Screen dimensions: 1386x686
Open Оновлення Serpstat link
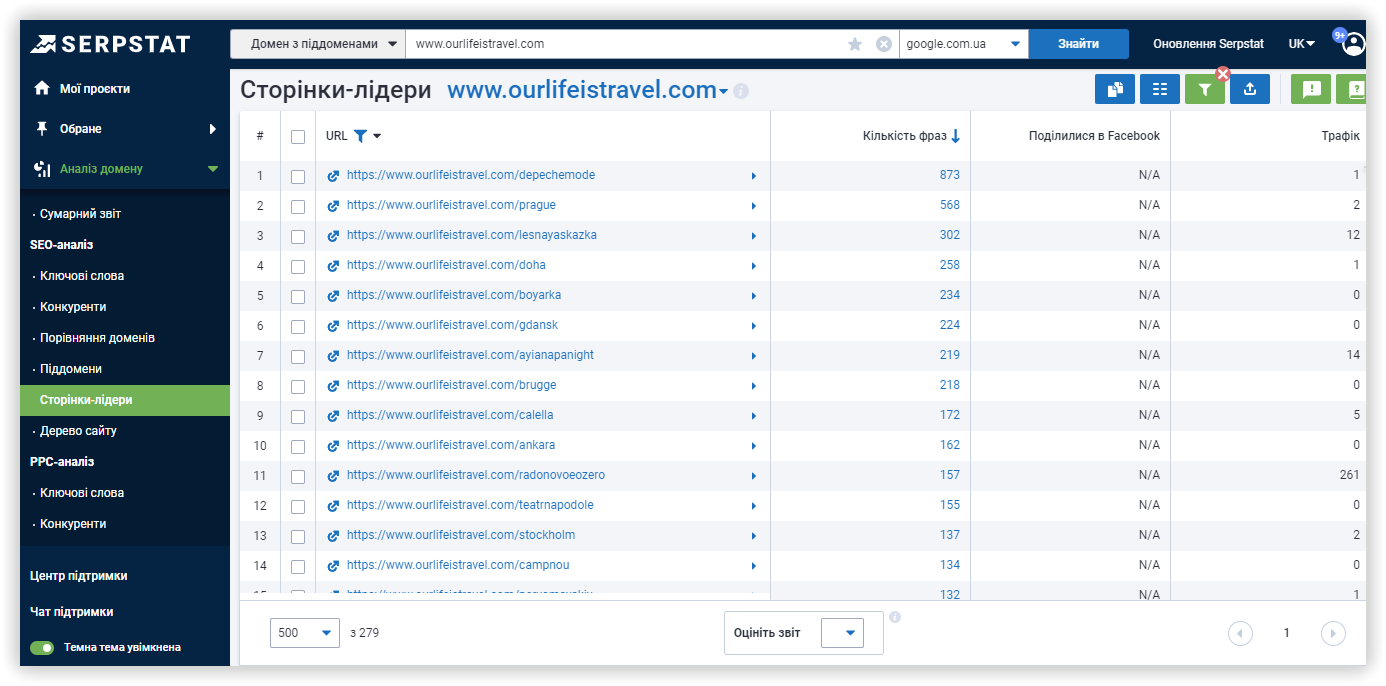[1208, 44]
